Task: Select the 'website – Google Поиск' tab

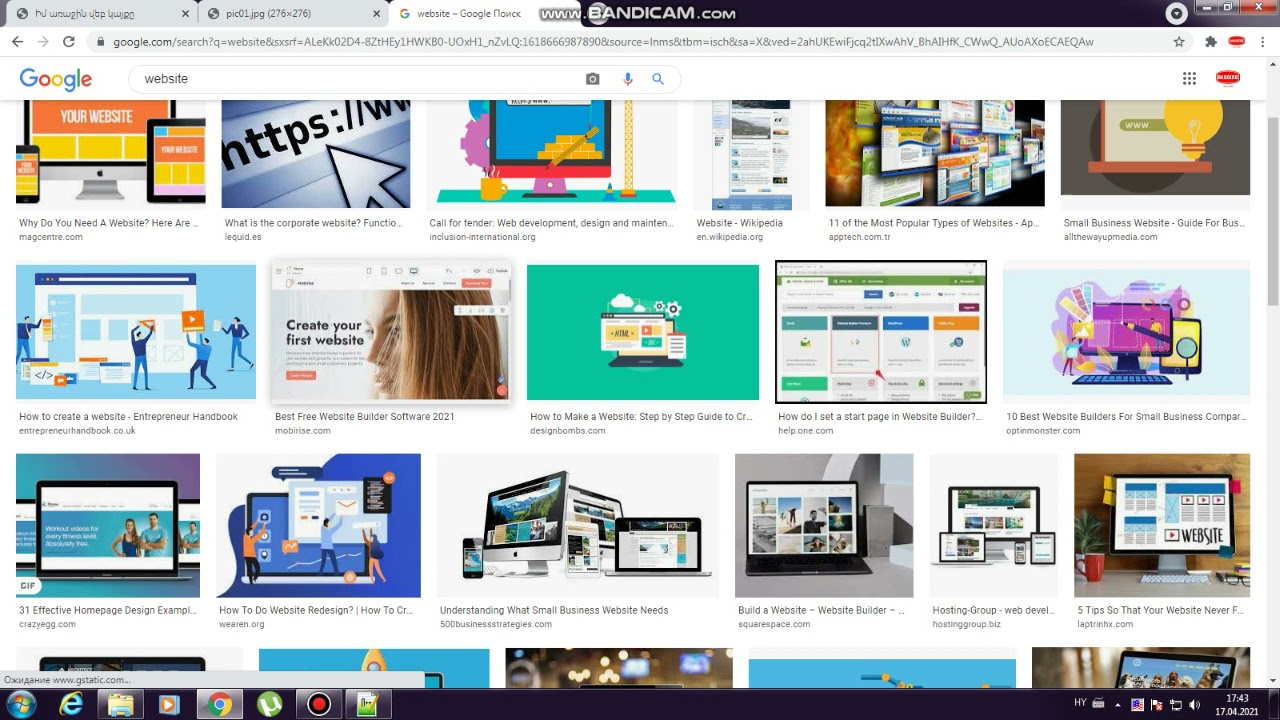Action: click(469, 14)
